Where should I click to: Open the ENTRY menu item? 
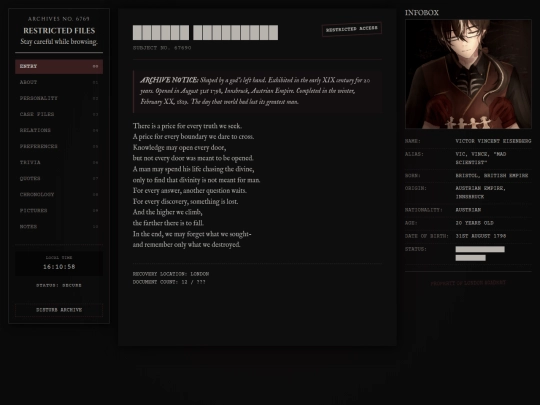click(59, 66)
